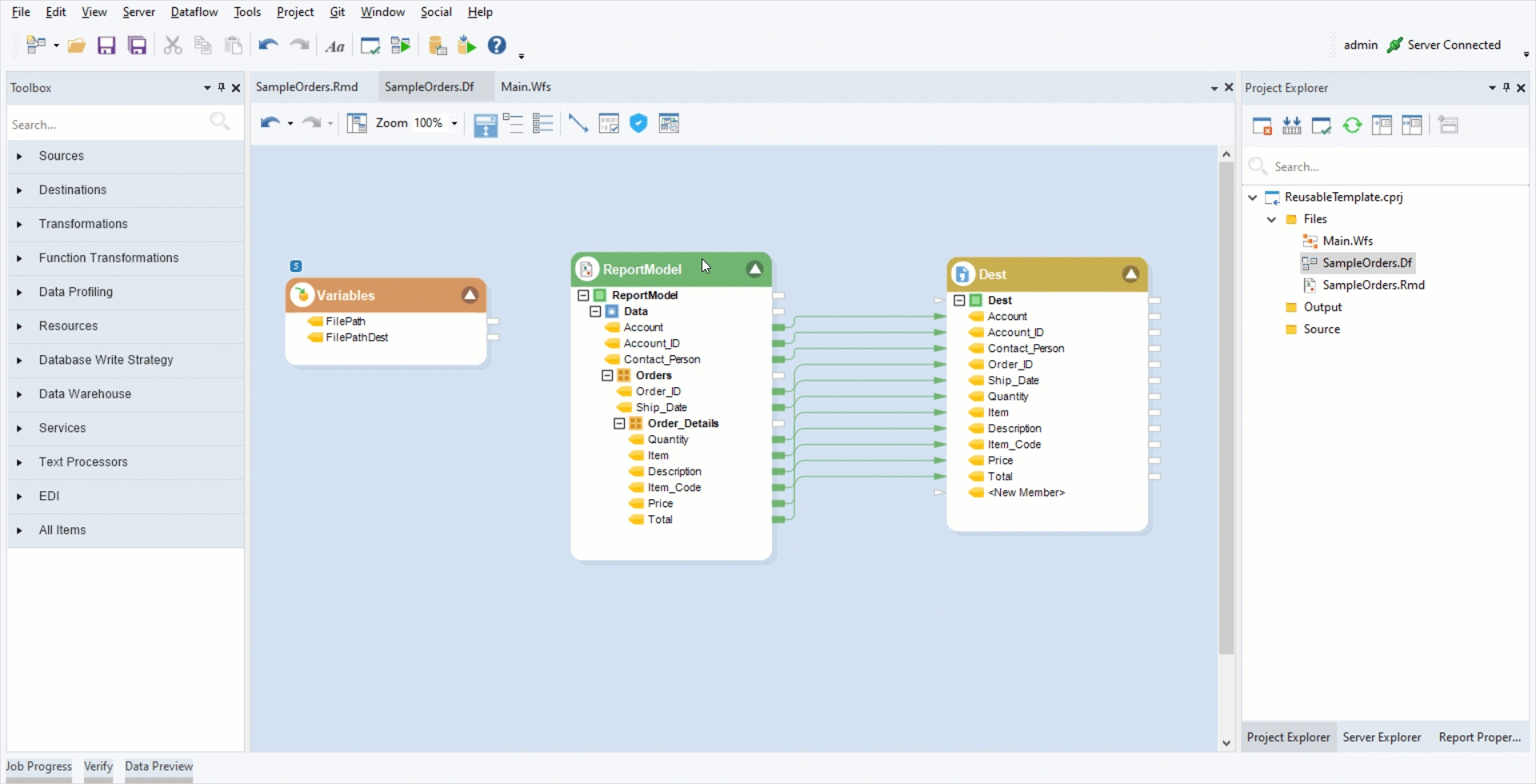Screen dimensions: 1536x784
Task: Click the undo arrow in the main toolbar
Action: pyautogui.click(x=267, y=46)
